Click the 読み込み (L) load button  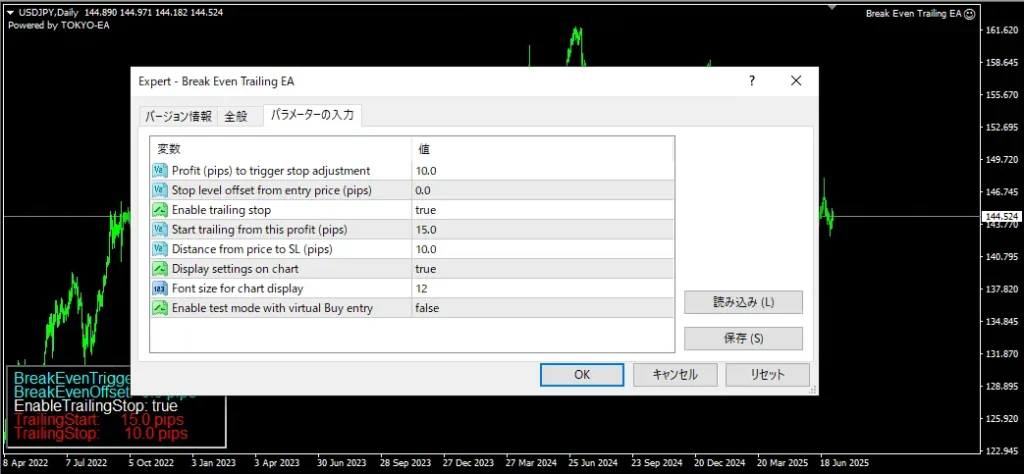coord(743,302)
